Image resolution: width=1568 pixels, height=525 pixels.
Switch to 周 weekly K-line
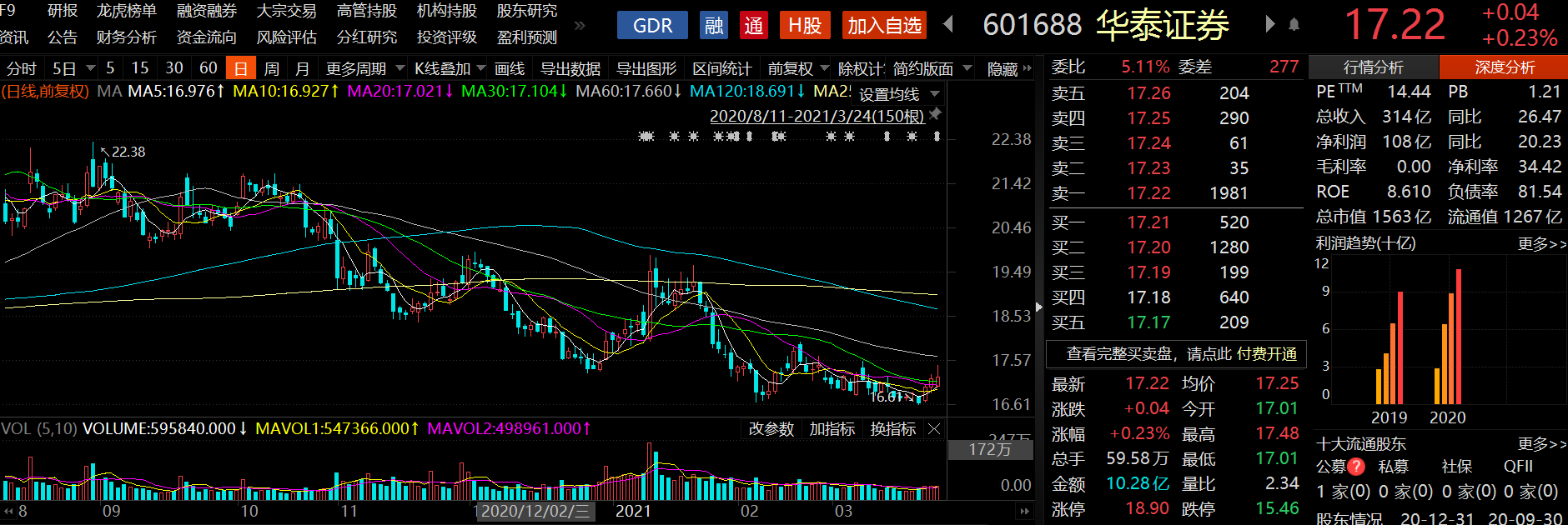point(271,68)
